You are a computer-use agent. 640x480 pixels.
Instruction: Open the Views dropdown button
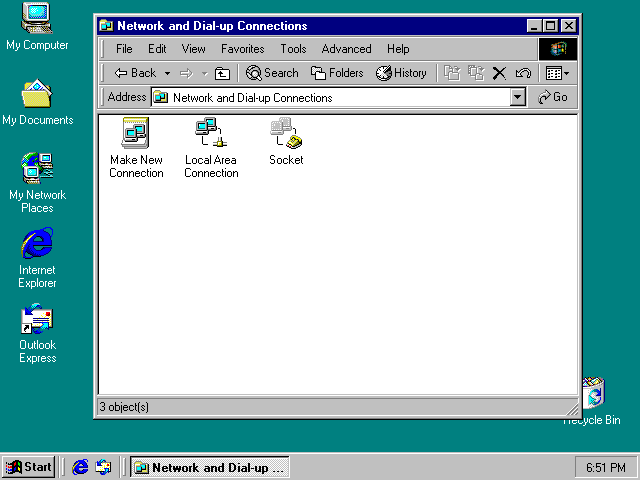pos(558,74)
